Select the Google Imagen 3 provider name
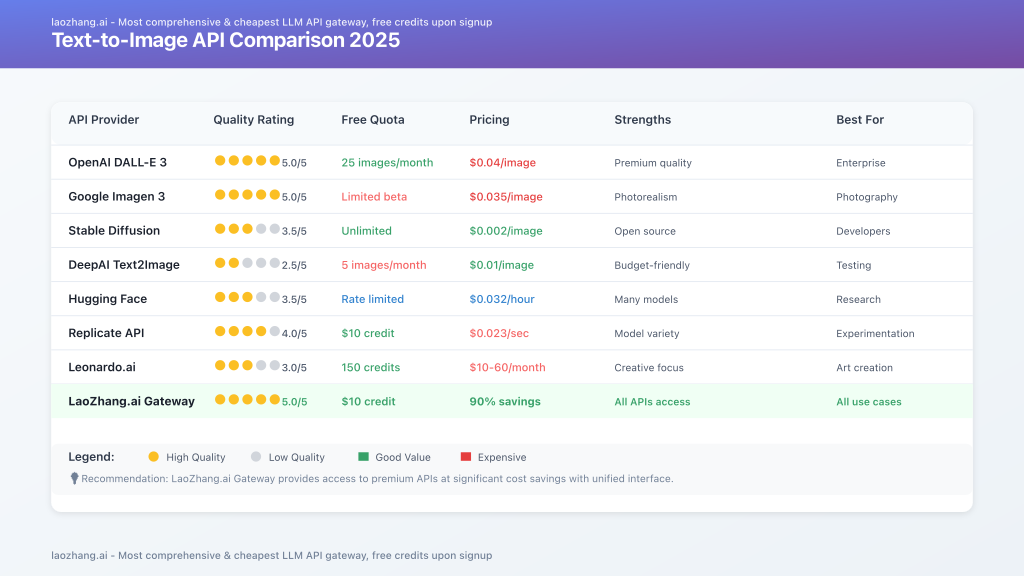This screenshot has height=576, width=1024. (116, 197)
